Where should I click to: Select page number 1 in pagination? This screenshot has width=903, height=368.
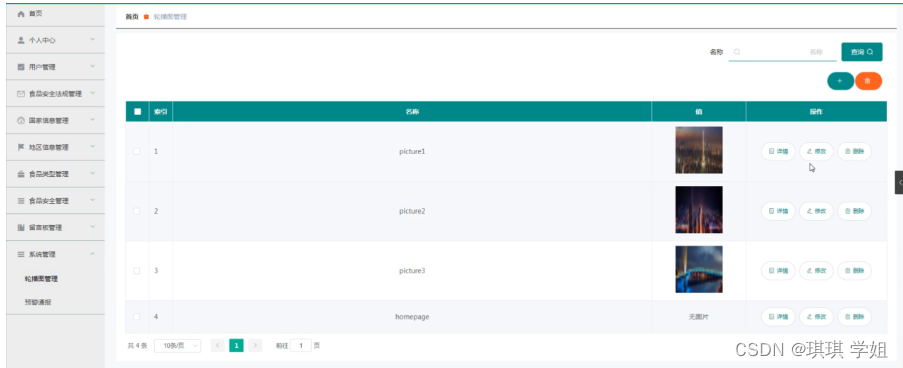[236, 346]
